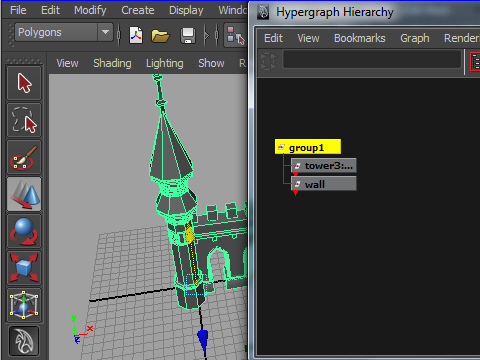Select the Universal Manipulator tool
The image size is (480, 360).
[x=24, y=305]
